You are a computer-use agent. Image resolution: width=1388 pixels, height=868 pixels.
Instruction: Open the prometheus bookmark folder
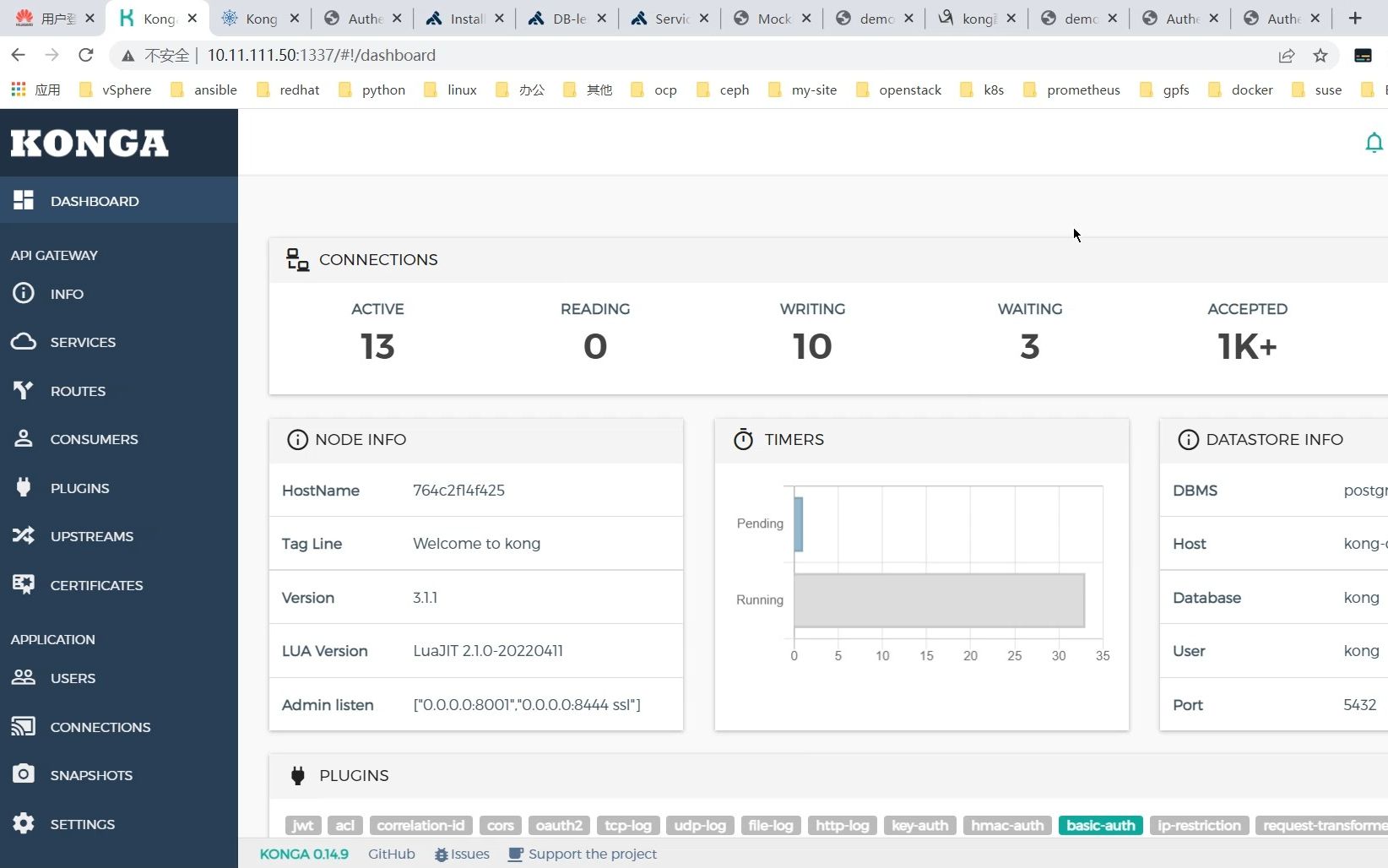click(x=1072, y=90)
